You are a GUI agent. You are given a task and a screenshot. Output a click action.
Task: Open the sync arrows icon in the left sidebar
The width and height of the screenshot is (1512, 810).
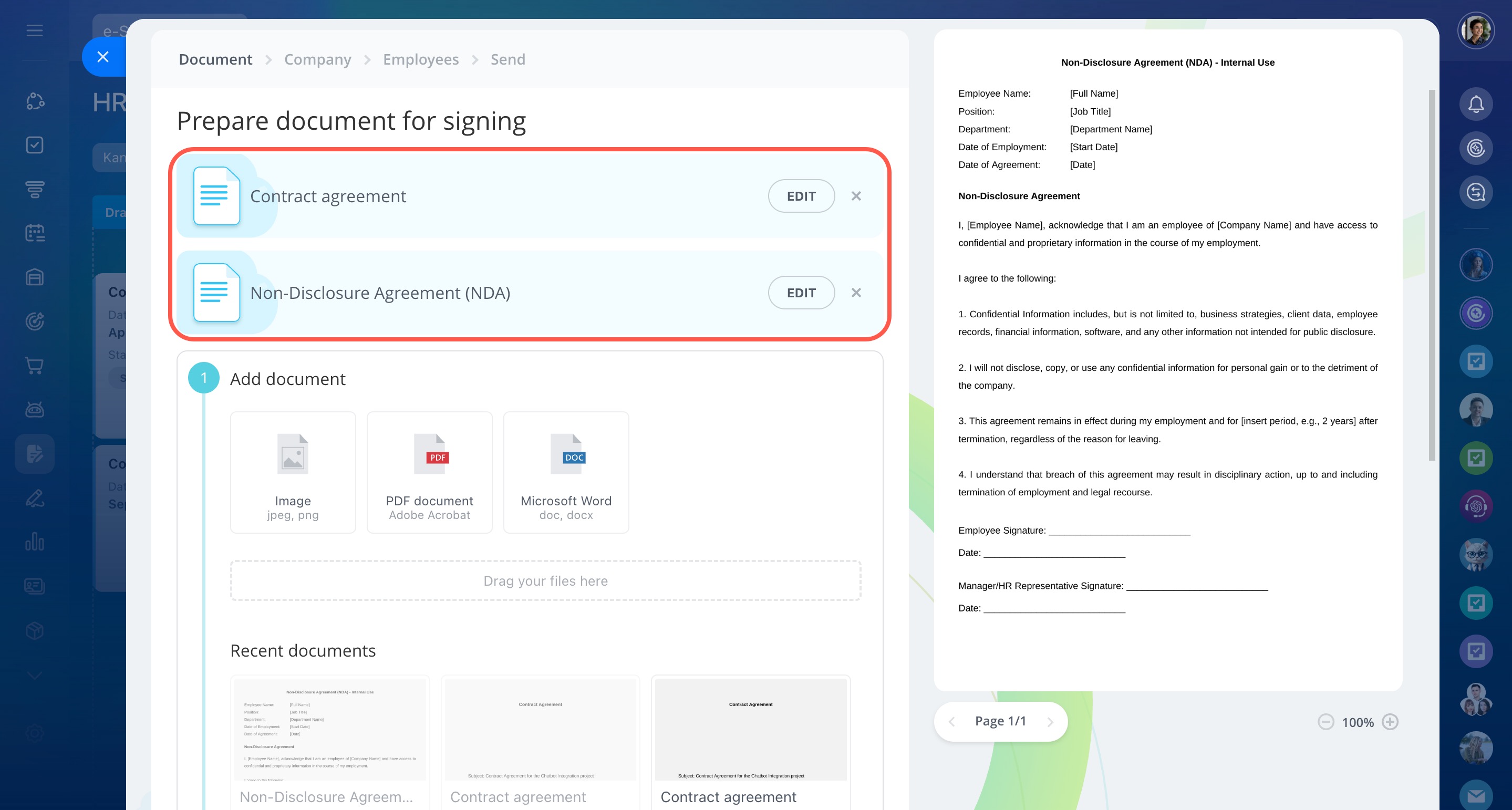pos(35,101)
